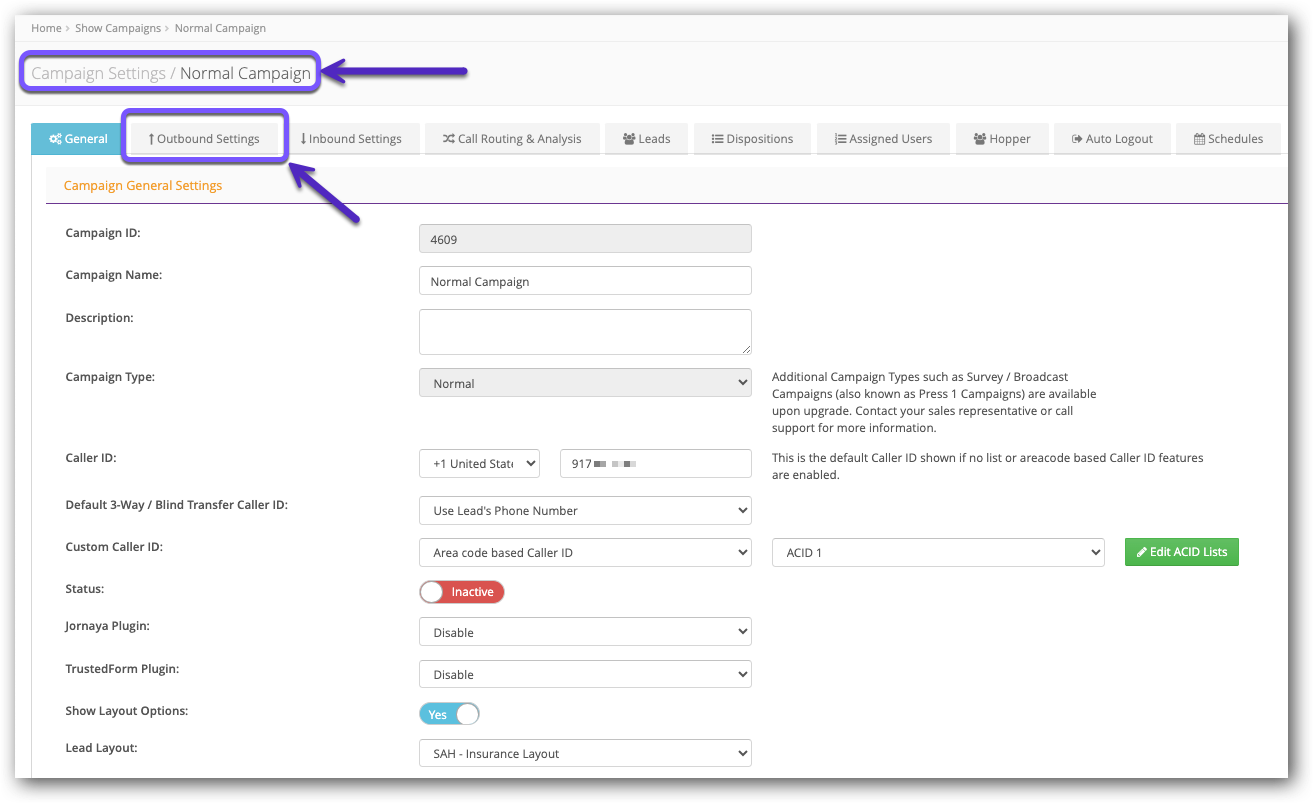
Task: Turn off Show Layout Options
Action: pos(448,713)
